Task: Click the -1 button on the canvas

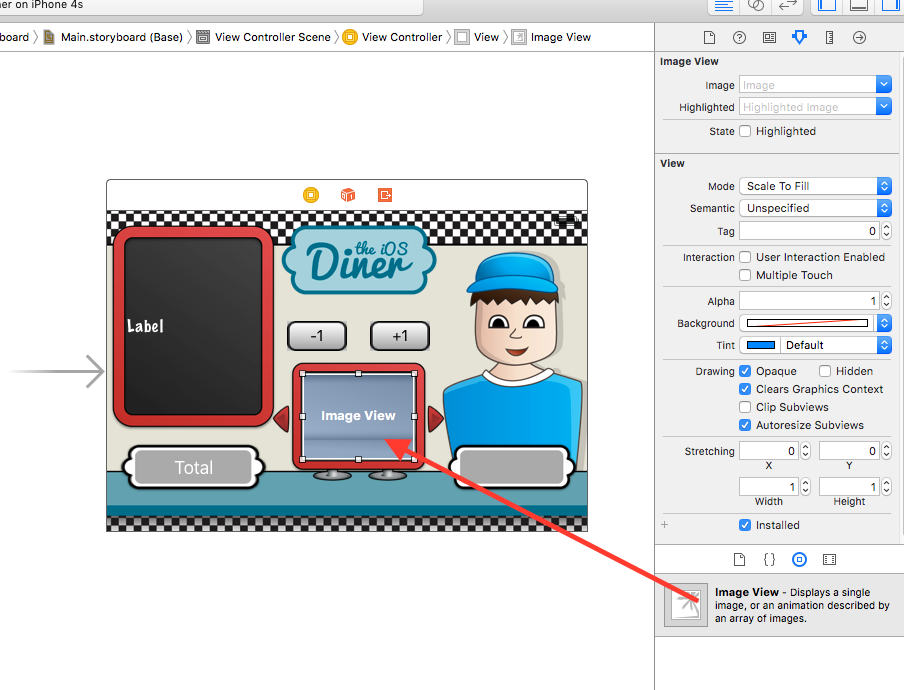Action: click(316, 336)
